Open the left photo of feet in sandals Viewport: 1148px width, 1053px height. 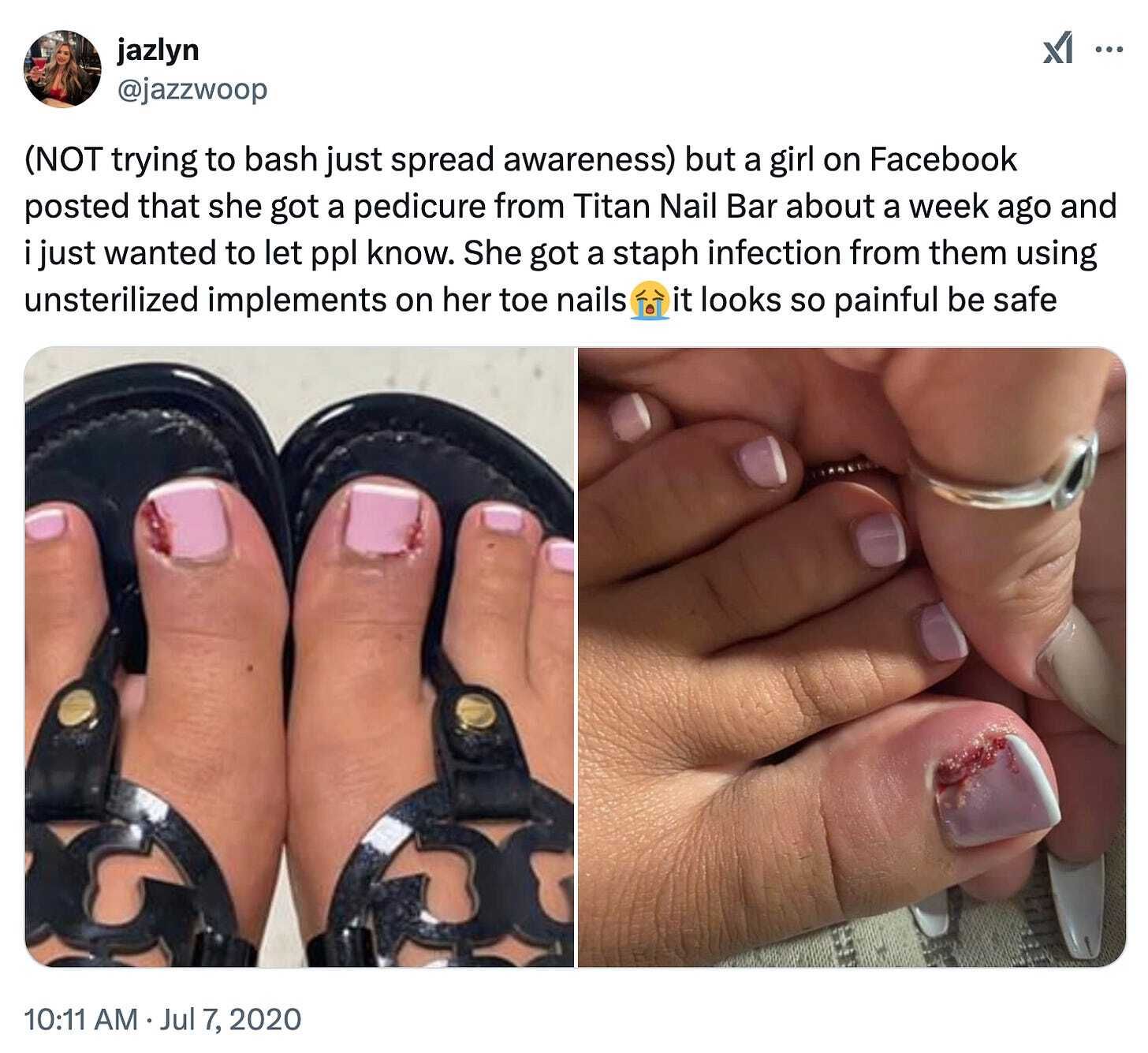299,657
